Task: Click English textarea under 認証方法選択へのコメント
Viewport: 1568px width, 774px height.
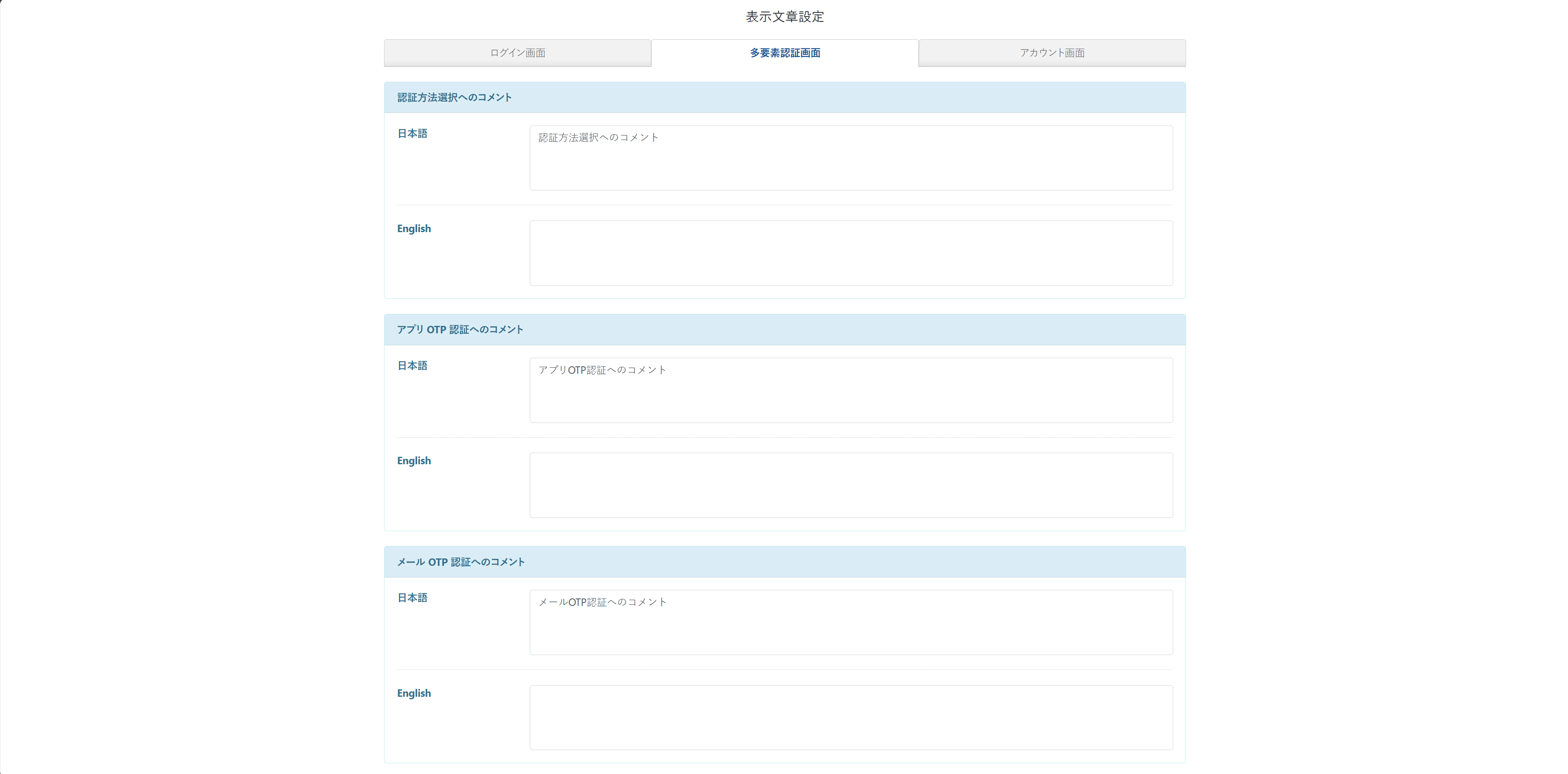Action: pos(851,253)
